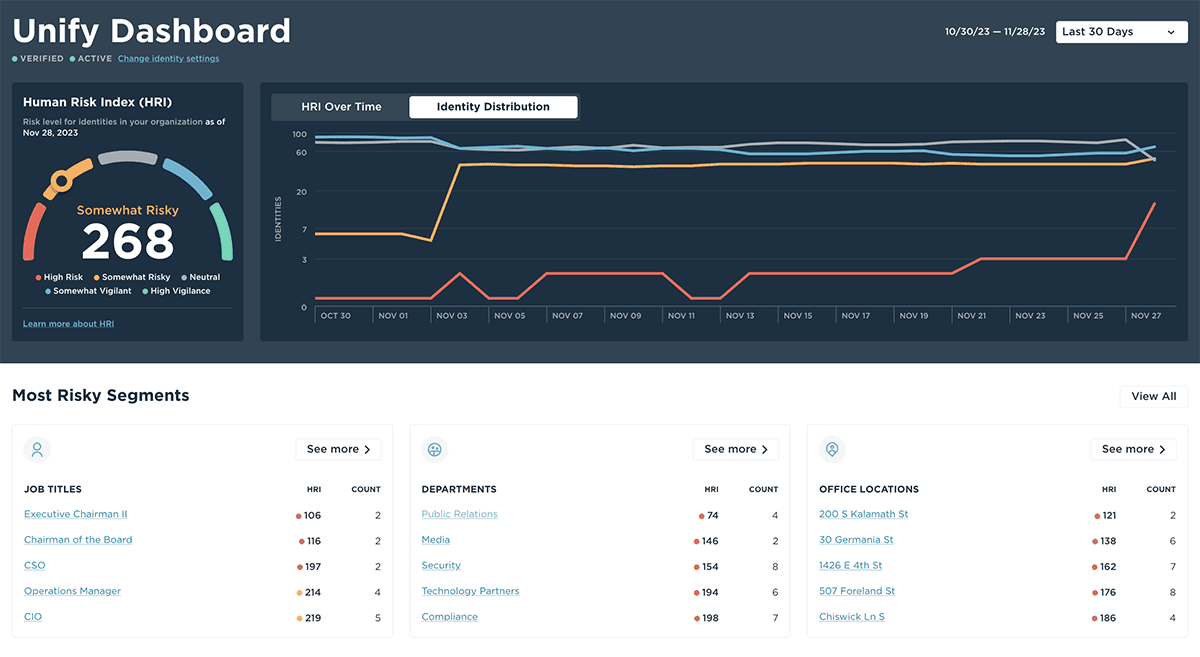Open the Public Relations department
Image resolution: width=1200 pixels, height=657 pixels.
(459, 514)
